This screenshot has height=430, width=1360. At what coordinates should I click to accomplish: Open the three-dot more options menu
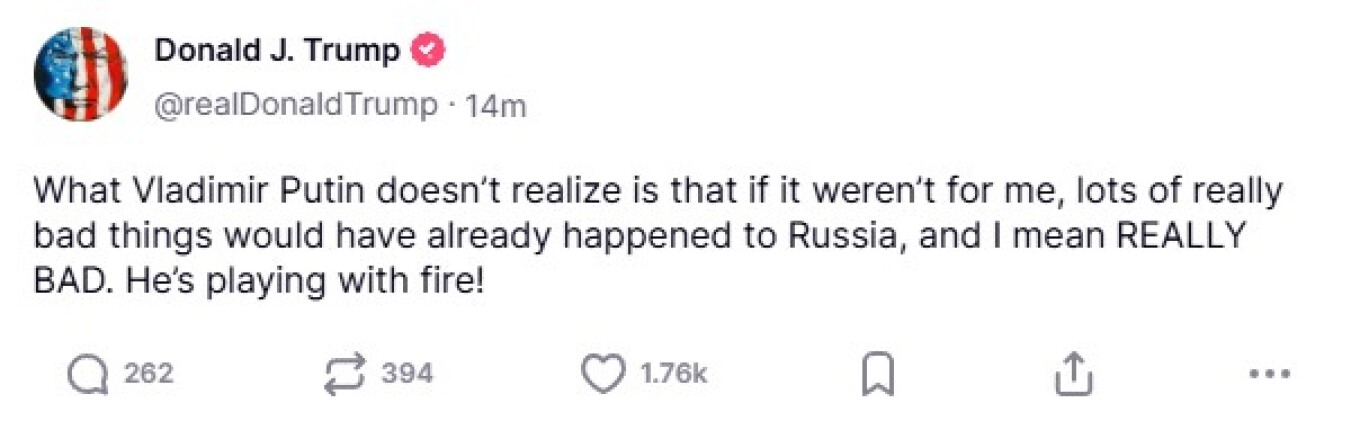pos(1271,374)
